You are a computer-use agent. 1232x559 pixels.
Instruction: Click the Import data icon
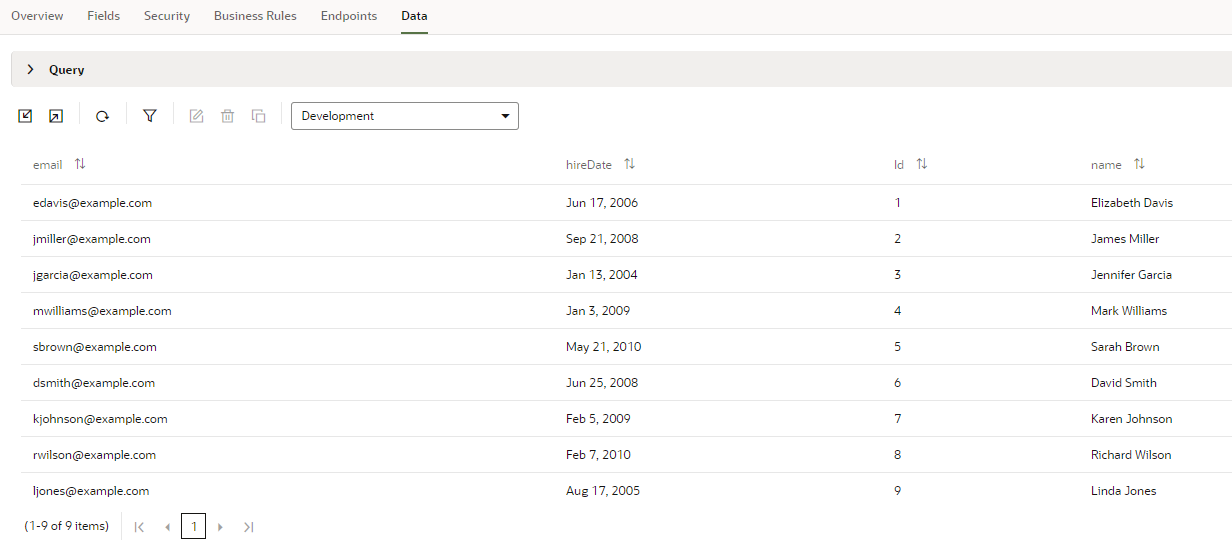click(26, 116)
